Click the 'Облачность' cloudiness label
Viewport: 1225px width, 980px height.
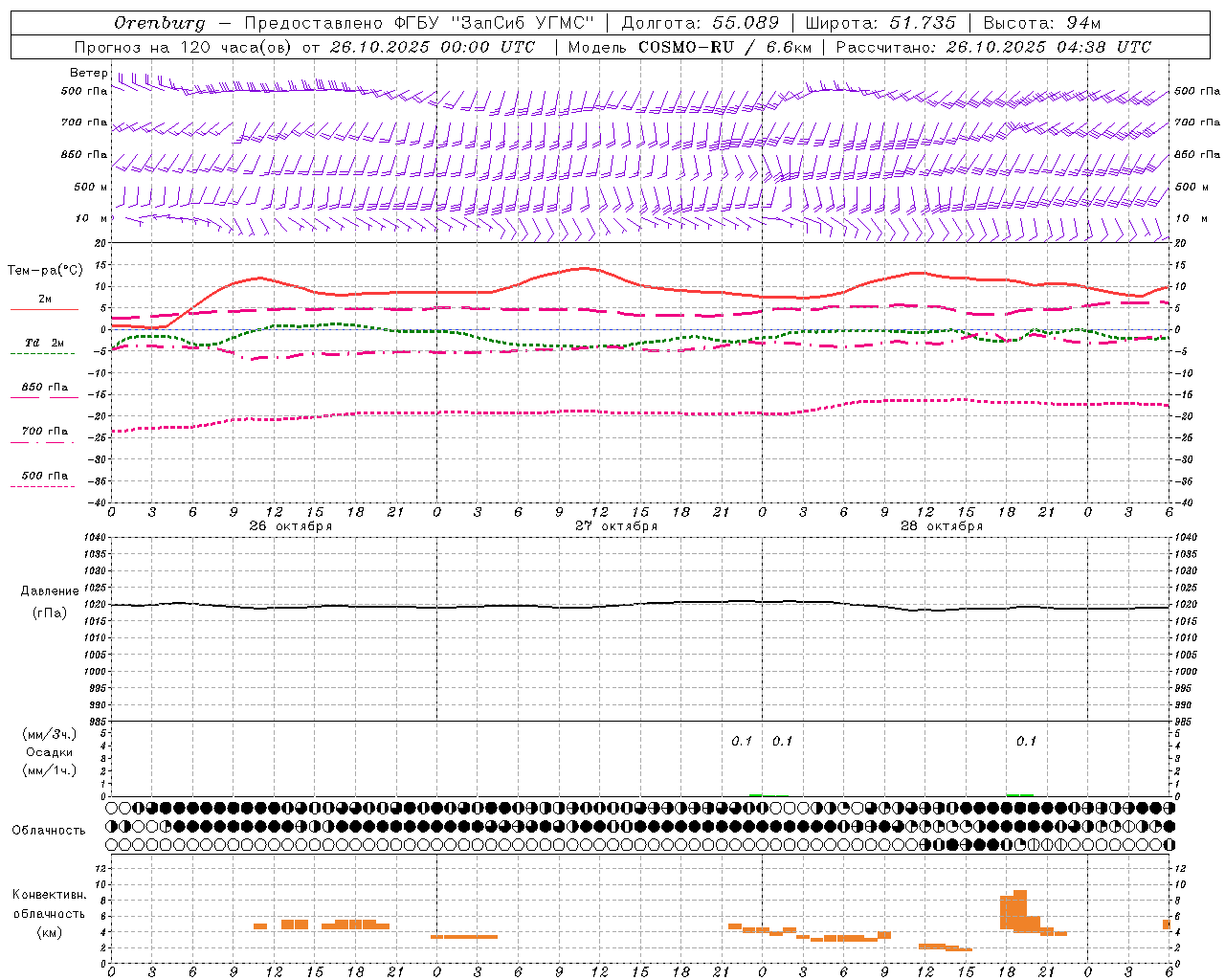click(x=49, y=831)
